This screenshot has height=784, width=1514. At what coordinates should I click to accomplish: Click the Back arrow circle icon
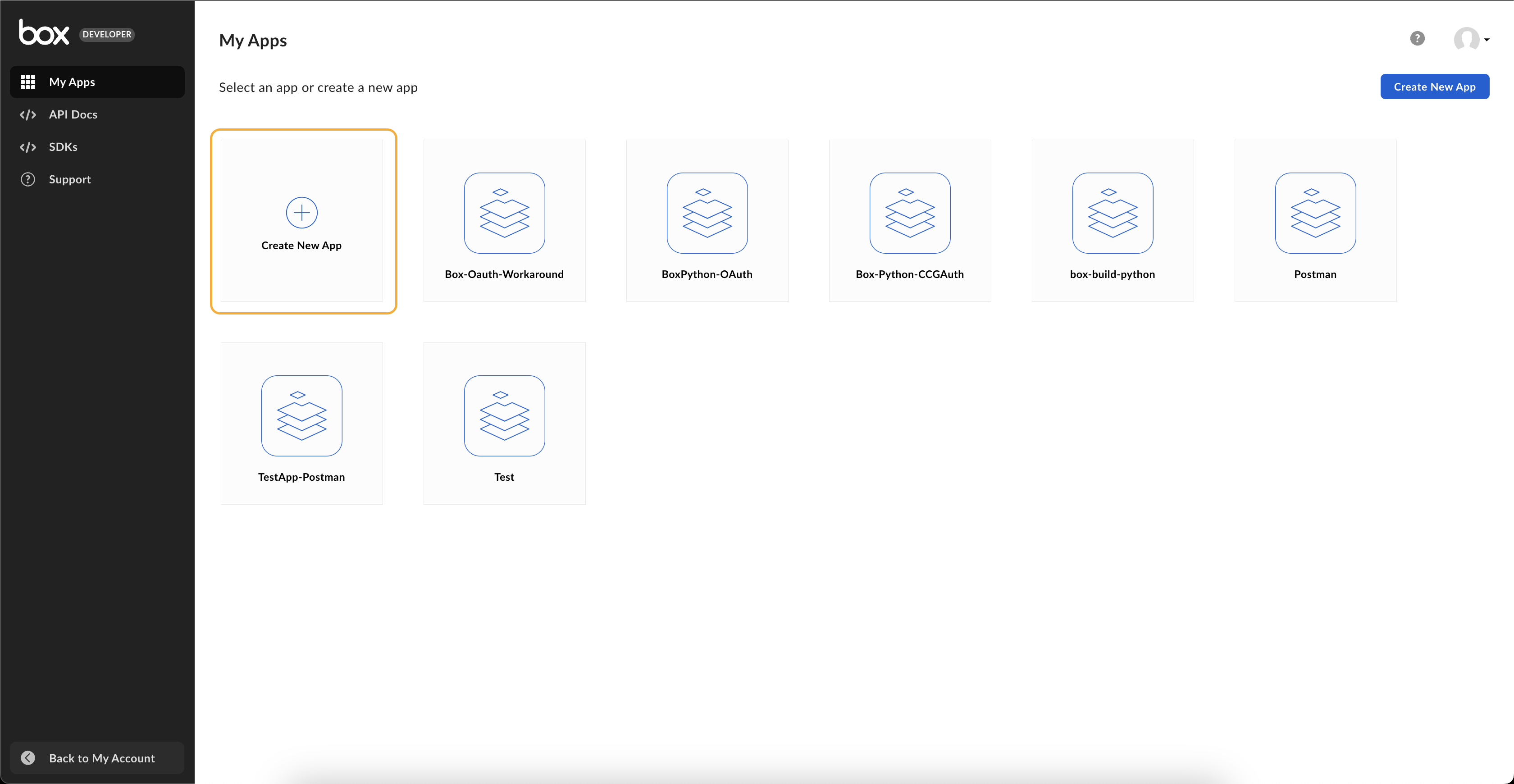pyautogui.click(x=27, y=758)
